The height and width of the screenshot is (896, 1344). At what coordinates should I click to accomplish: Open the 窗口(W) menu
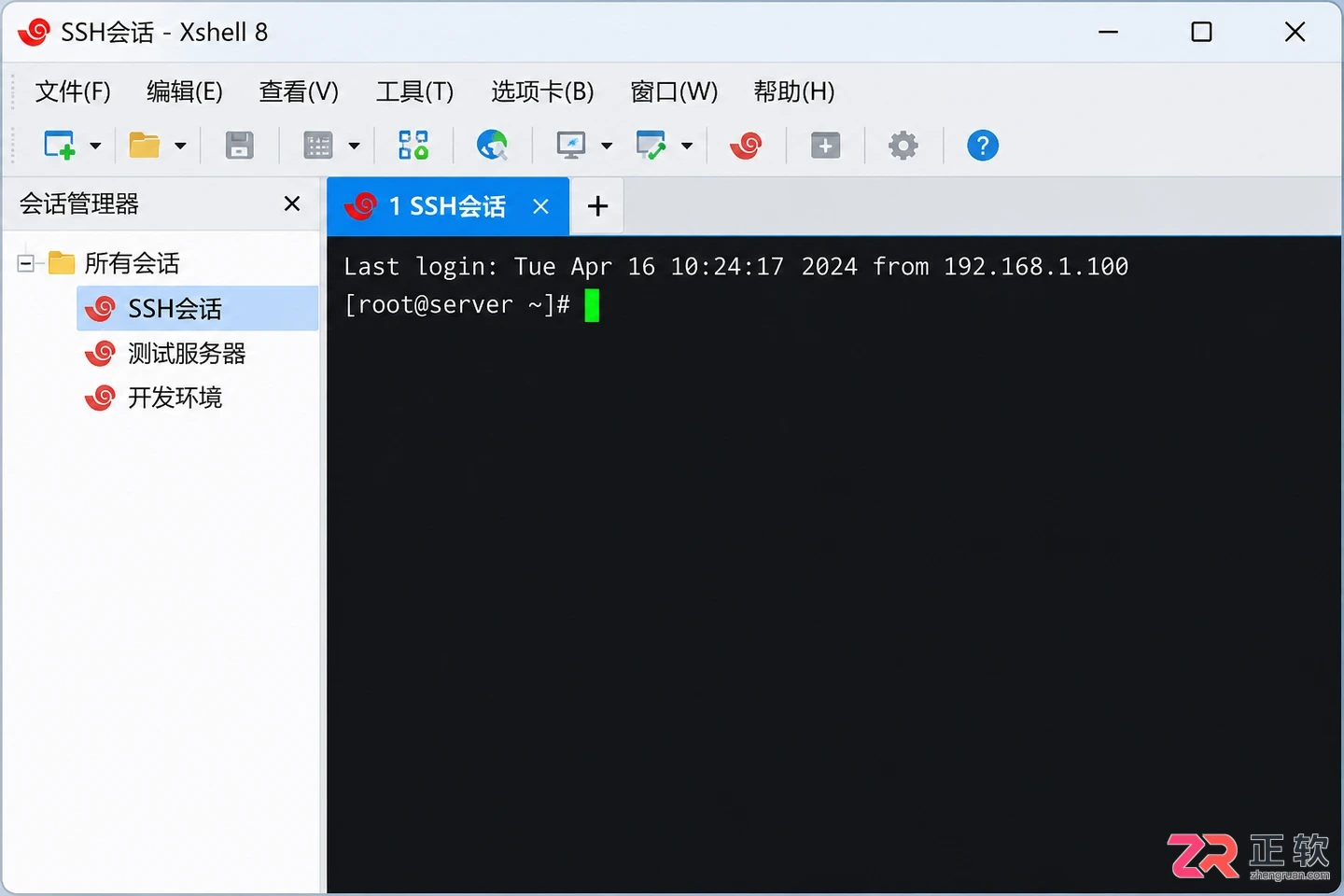tap(674, 91)
